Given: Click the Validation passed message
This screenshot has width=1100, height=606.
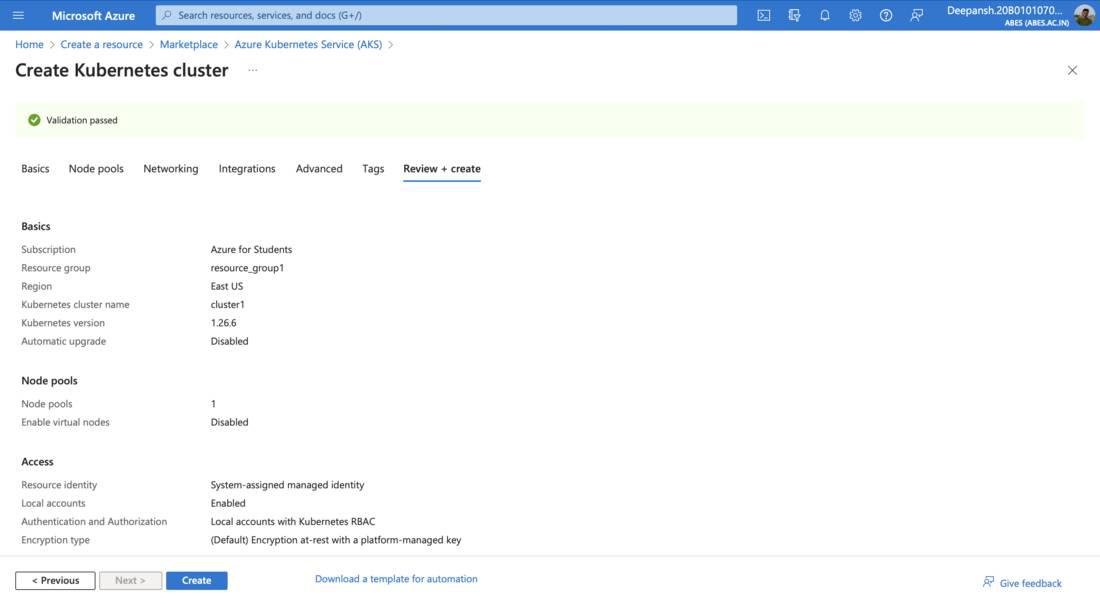Looking at the screenshot, I should coord(82,120).
